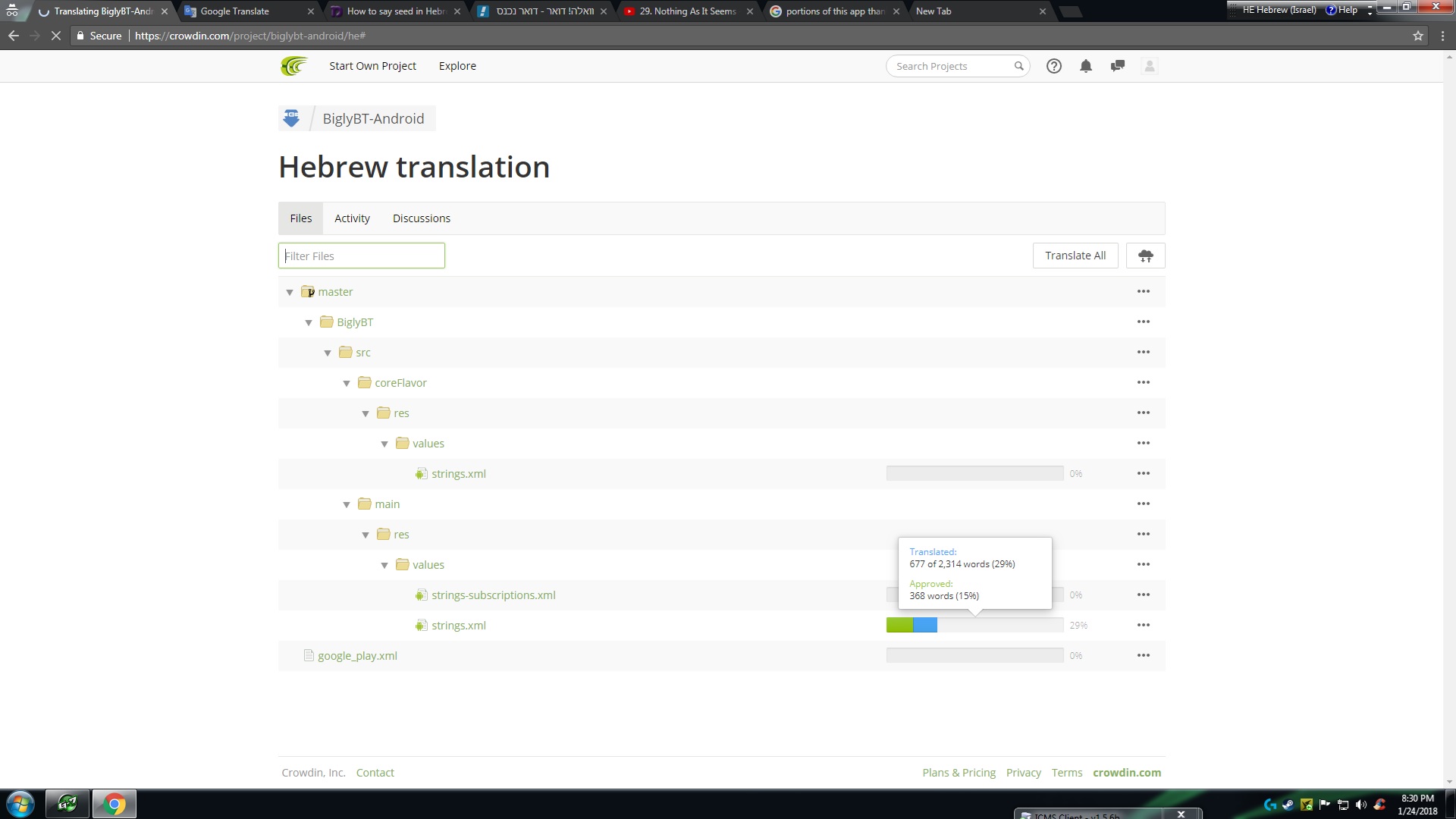
Task: Open strings.xml under main values
Action: pyautogui.click(x=459, y=626)
